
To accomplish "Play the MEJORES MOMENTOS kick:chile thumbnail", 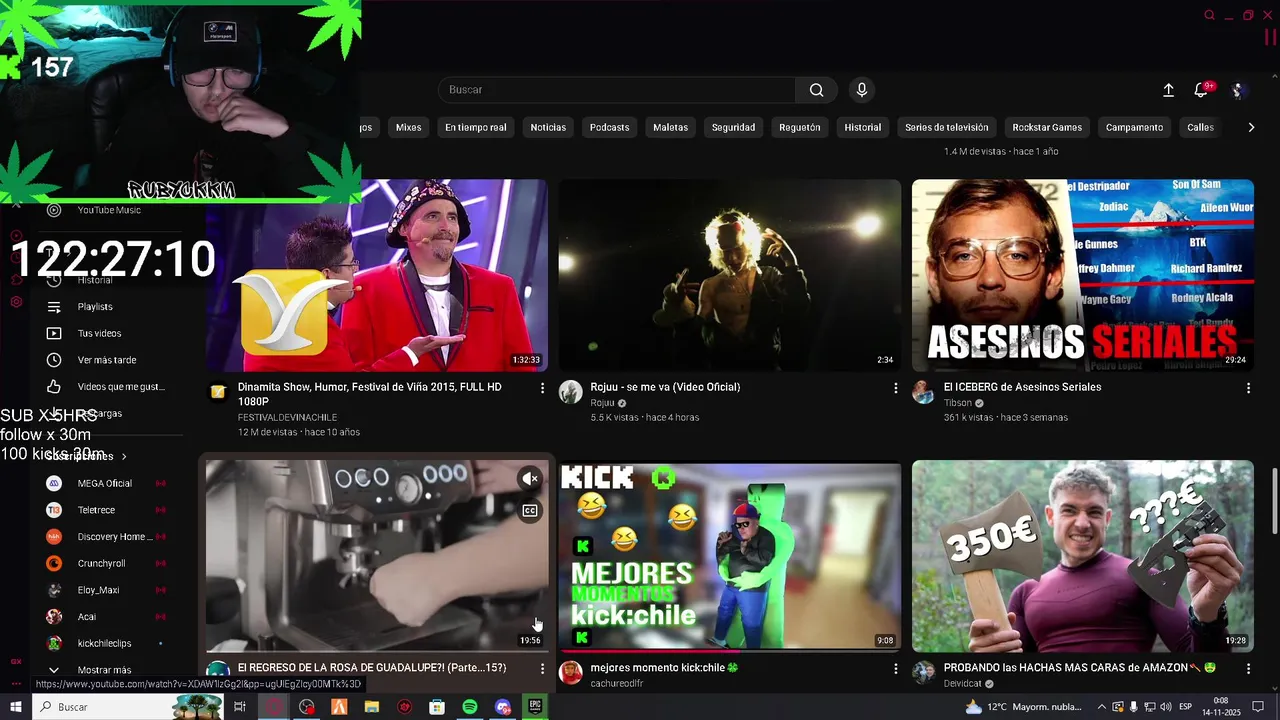I will (730, 556).
